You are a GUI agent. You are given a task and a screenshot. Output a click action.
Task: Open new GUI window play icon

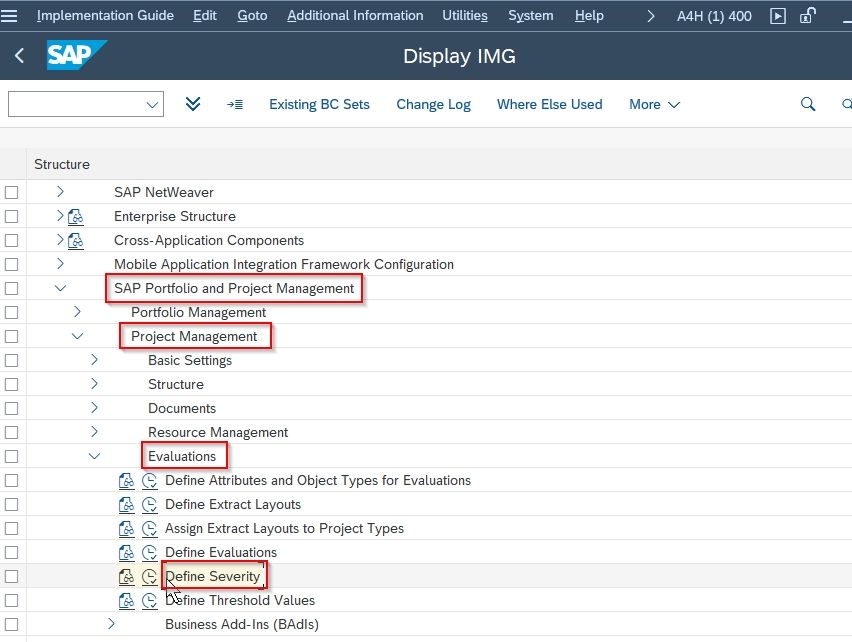click(x=778, y=16)
